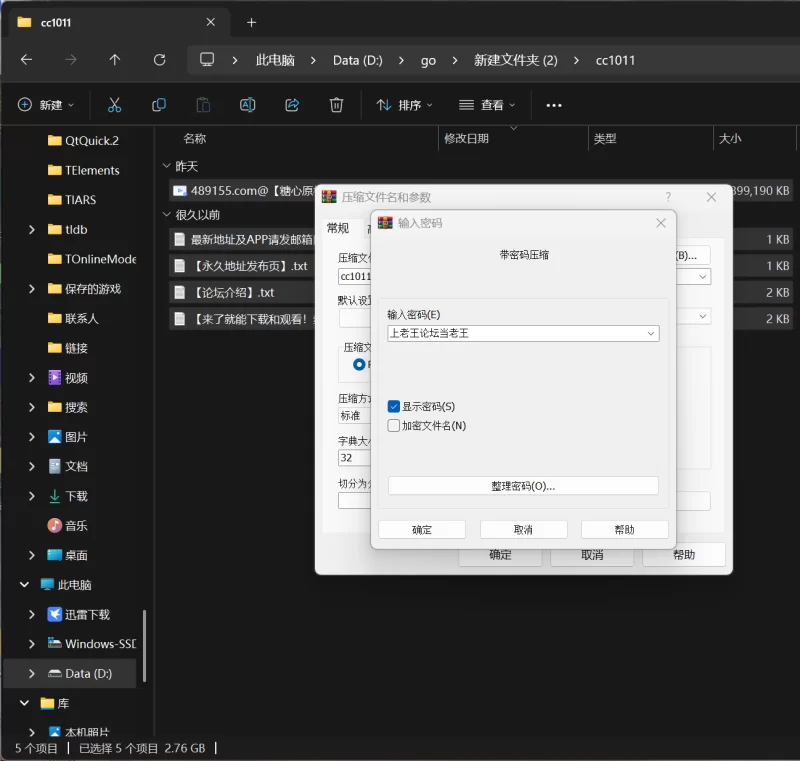Click the WinRAR icon in 输入密码 title

(385, 223)
